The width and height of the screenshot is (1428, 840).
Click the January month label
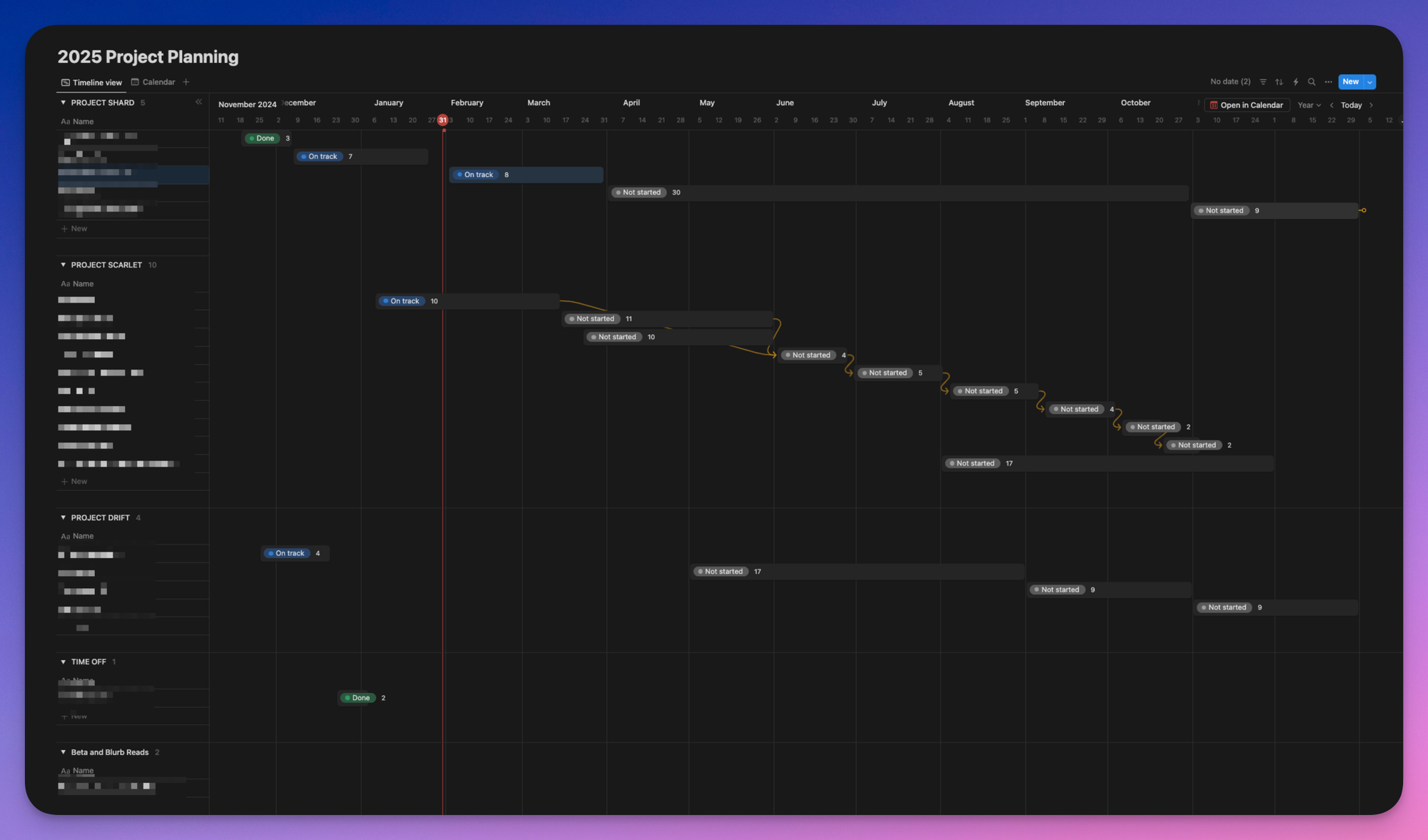tap(388, 103)
